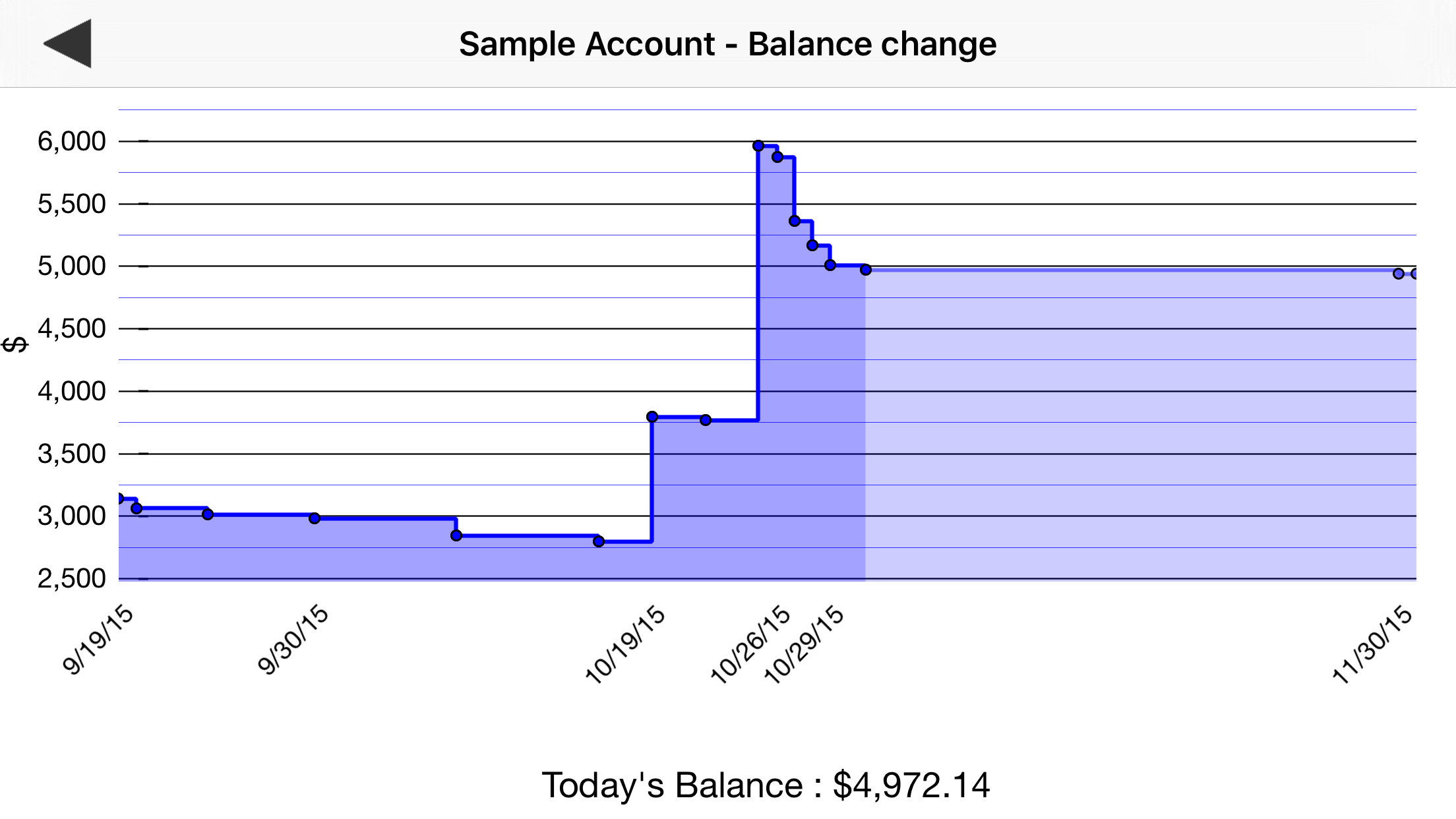Screen dimensions: 1456x819
Task: Select the data point on the 5,000 gridline
Action: click(x=830, y=265)
